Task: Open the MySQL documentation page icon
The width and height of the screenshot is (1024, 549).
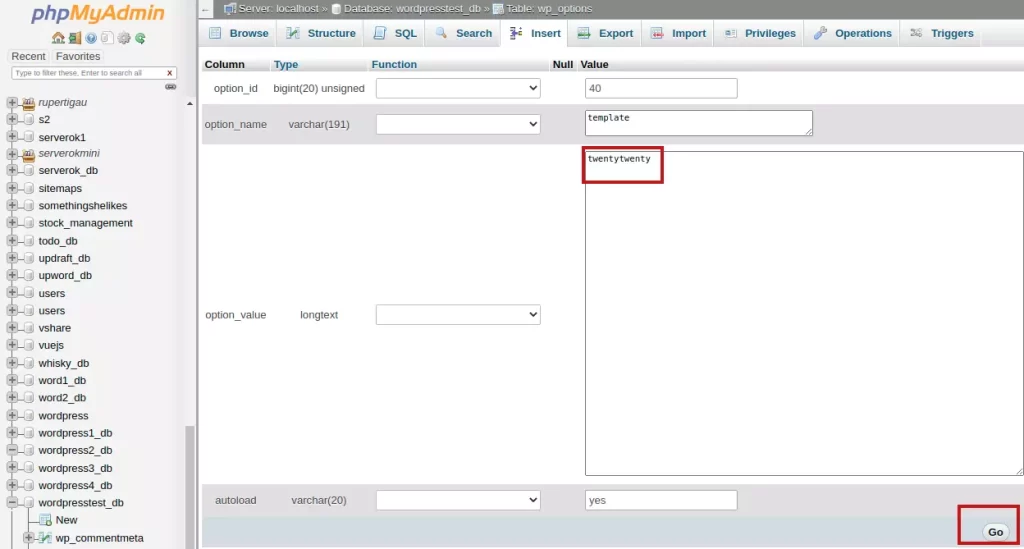Action: pyautogui.click(x=107, y=39)
